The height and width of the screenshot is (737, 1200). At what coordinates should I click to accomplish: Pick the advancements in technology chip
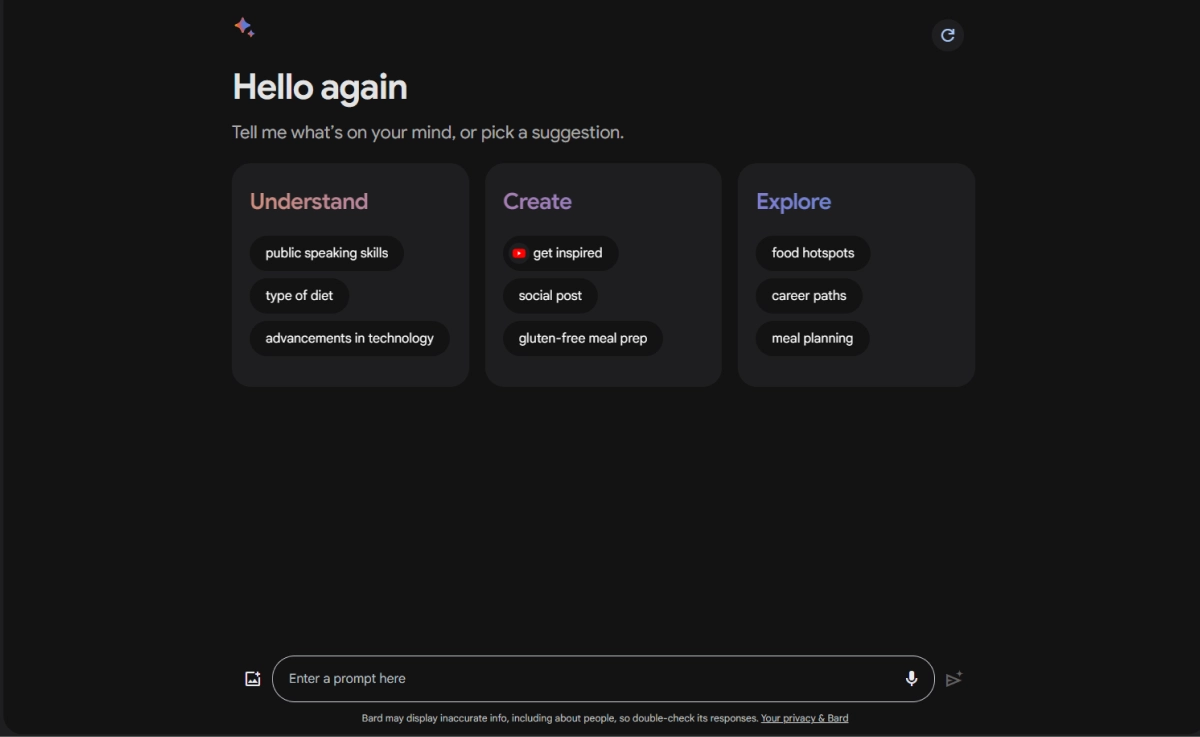click(x=349, y=338)
